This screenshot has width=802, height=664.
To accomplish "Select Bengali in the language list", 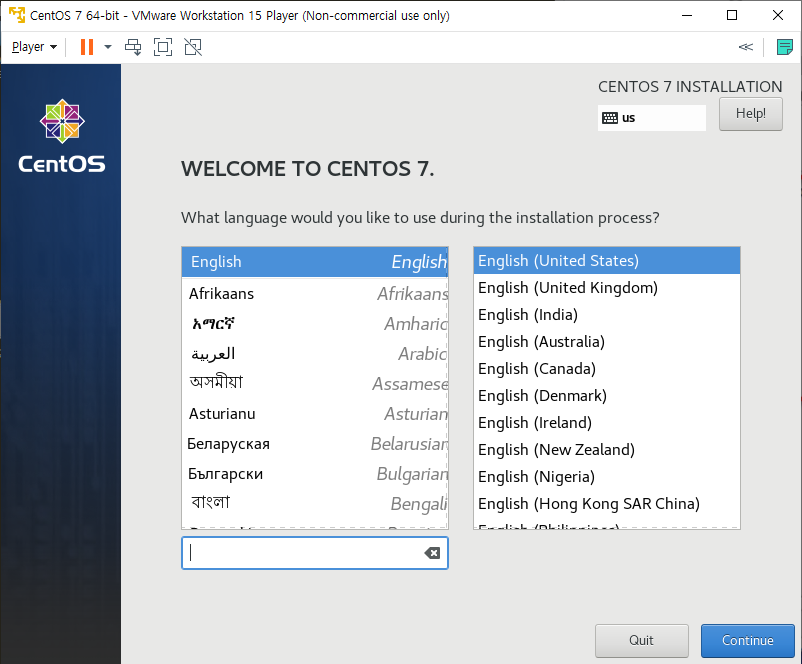I will click(x=315, y=503).
